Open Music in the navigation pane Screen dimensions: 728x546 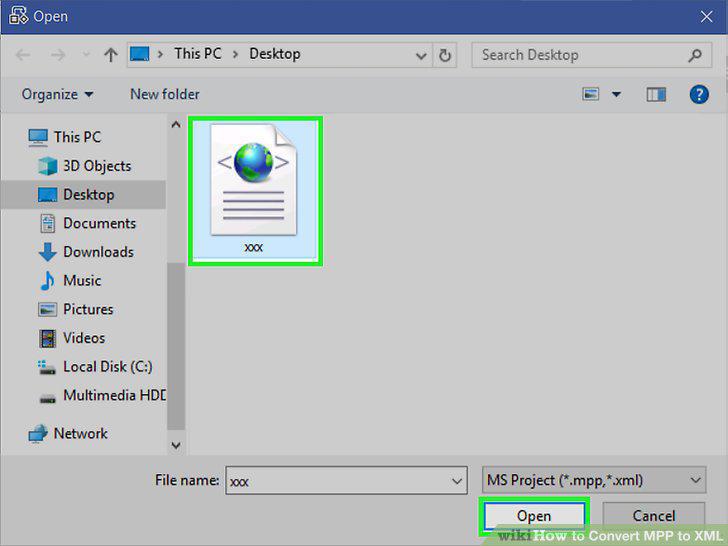71,281
